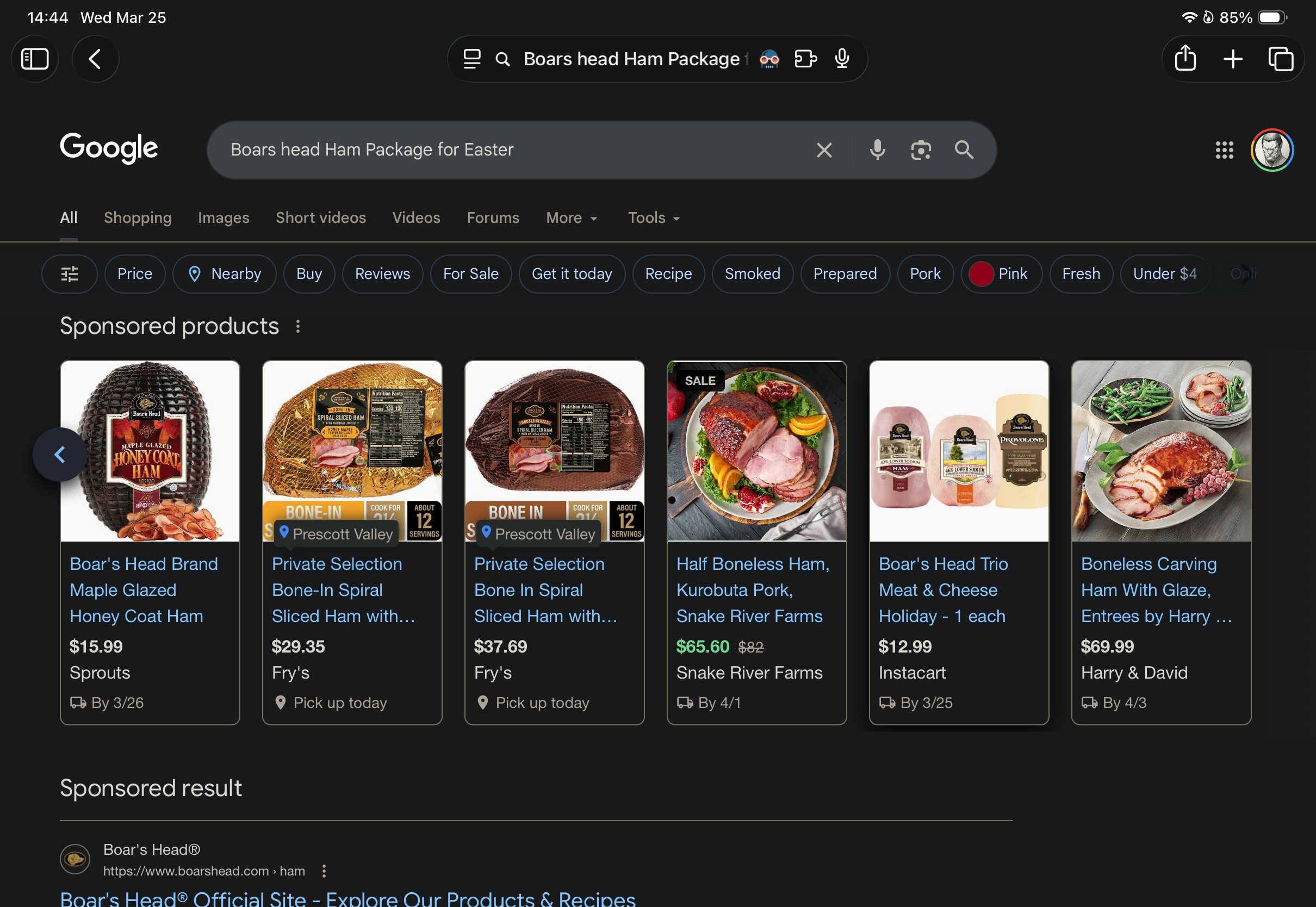Toggle the Pork filter chip
This screenshot has width=1316, height=907.
pos(926,274)
